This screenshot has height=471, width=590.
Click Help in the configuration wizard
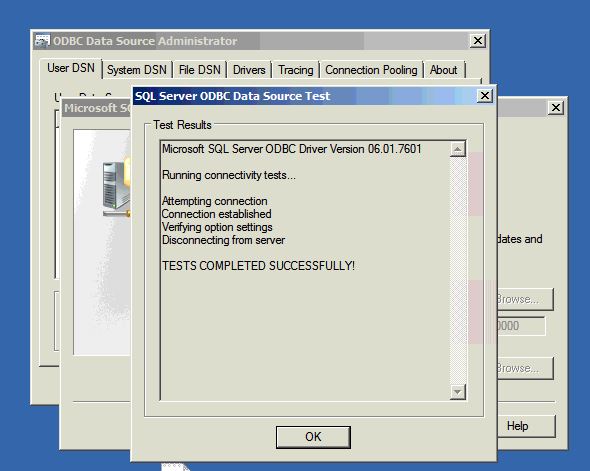pos(526,426)
